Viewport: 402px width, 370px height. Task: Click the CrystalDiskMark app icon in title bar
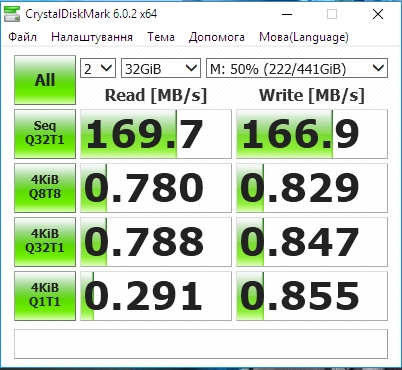(x=12, y=14)
